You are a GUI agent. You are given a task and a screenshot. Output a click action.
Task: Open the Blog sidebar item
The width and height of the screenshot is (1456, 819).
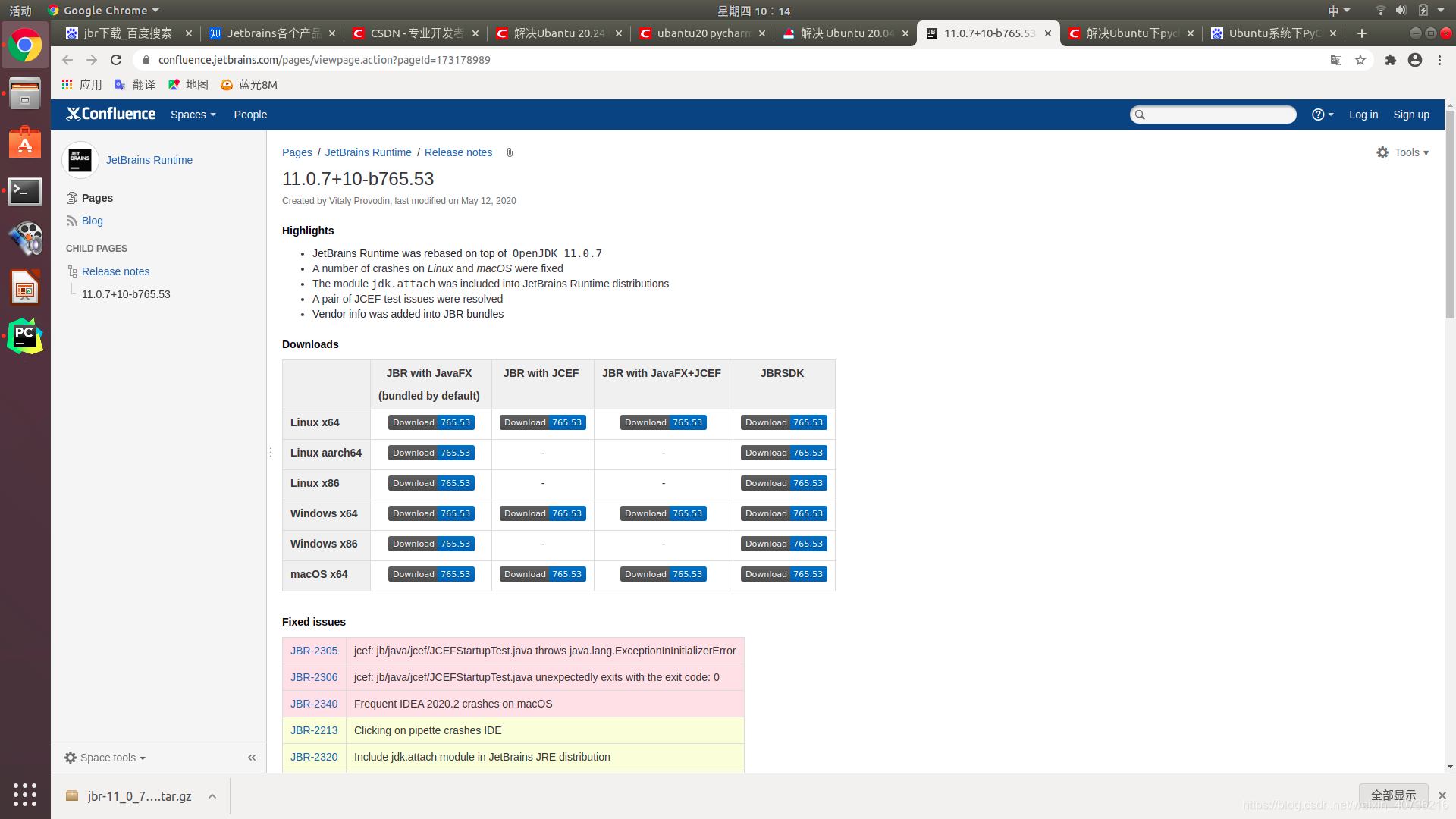click(x=93, y=221)
